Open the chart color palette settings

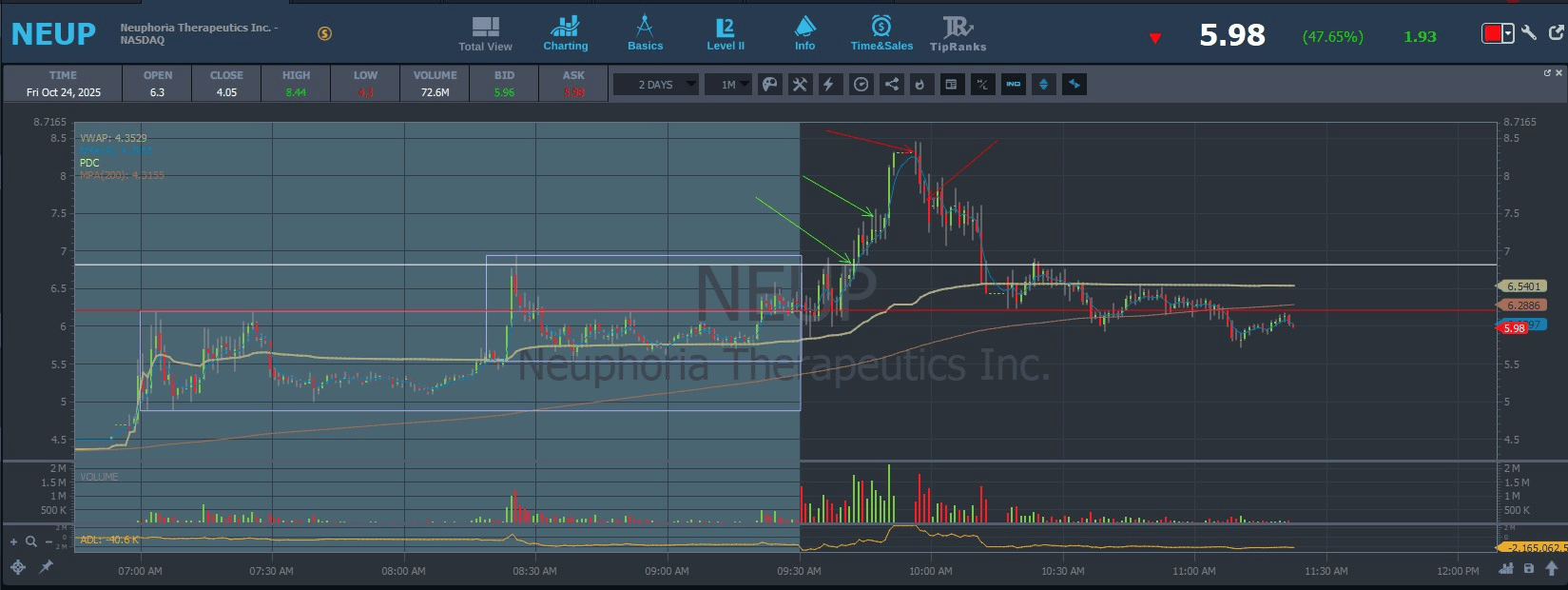tap(770, 85)
